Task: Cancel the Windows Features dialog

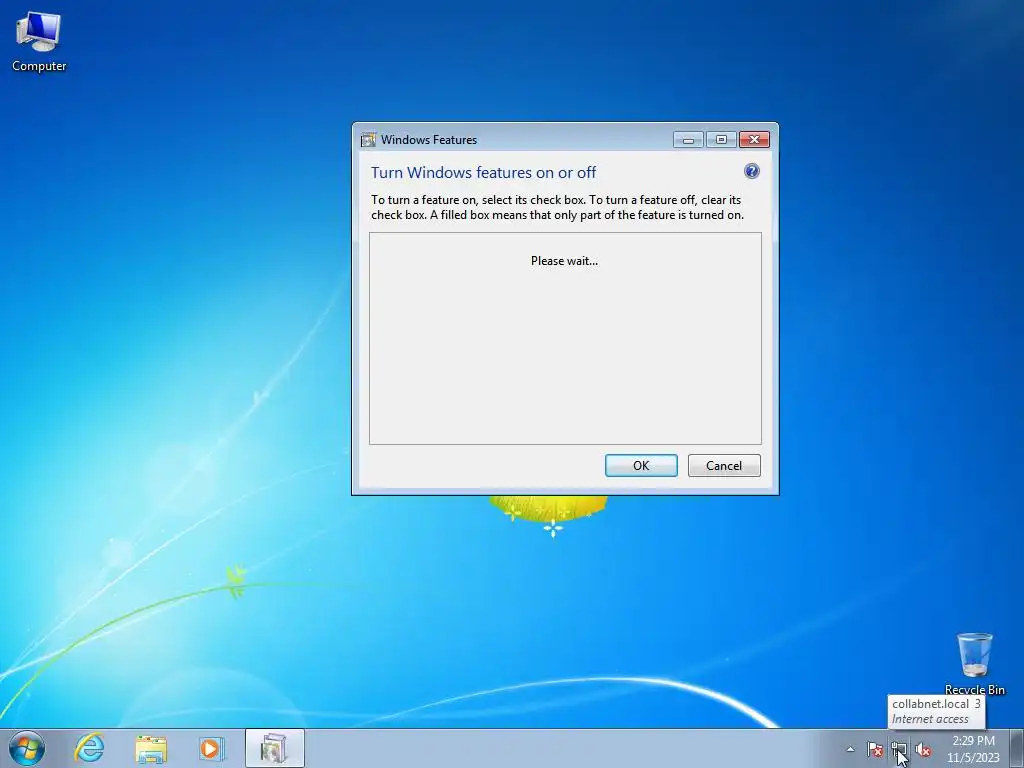Action: coord(724,466)
